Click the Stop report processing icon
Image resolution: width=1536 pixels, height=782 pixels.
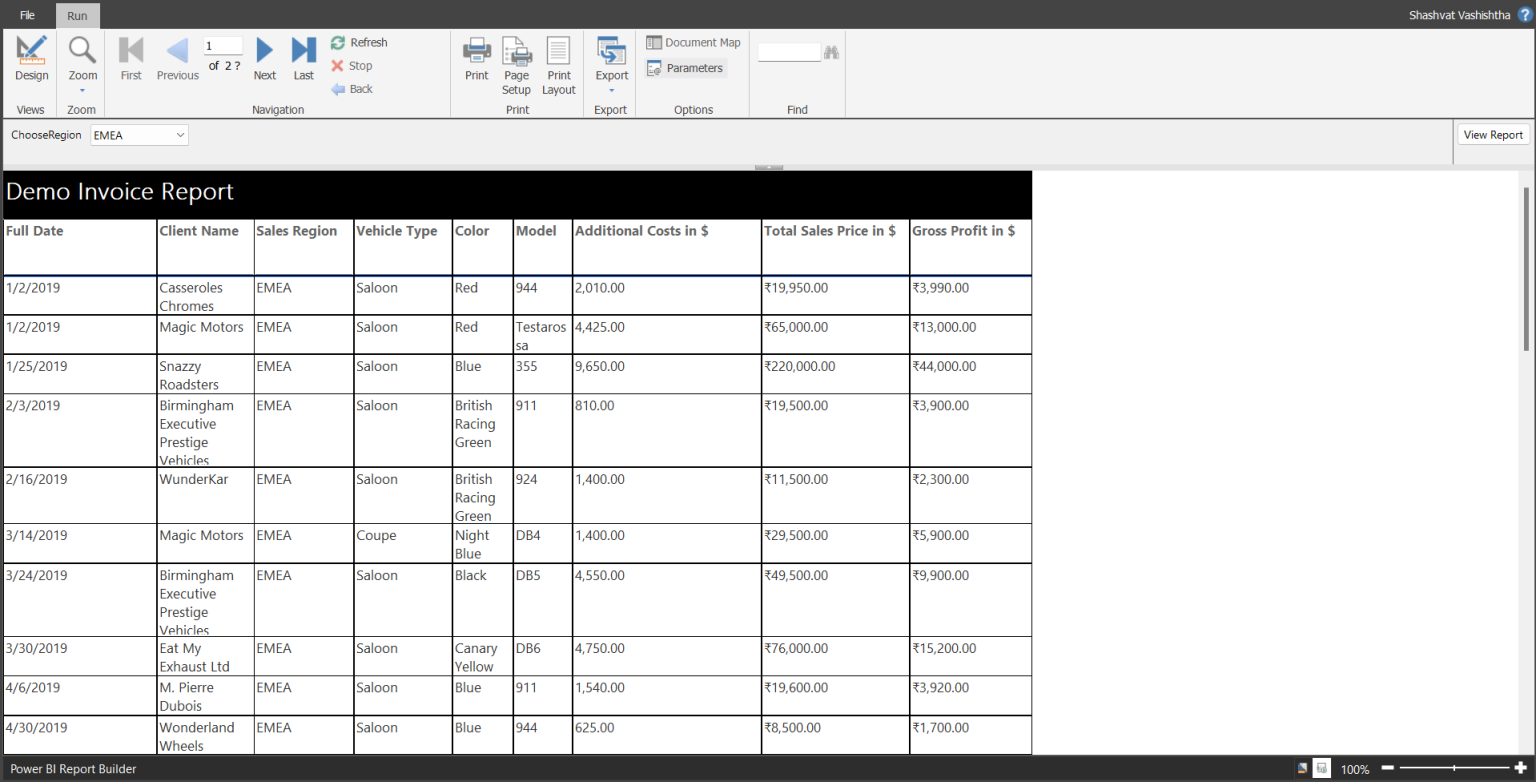[337, 65]
